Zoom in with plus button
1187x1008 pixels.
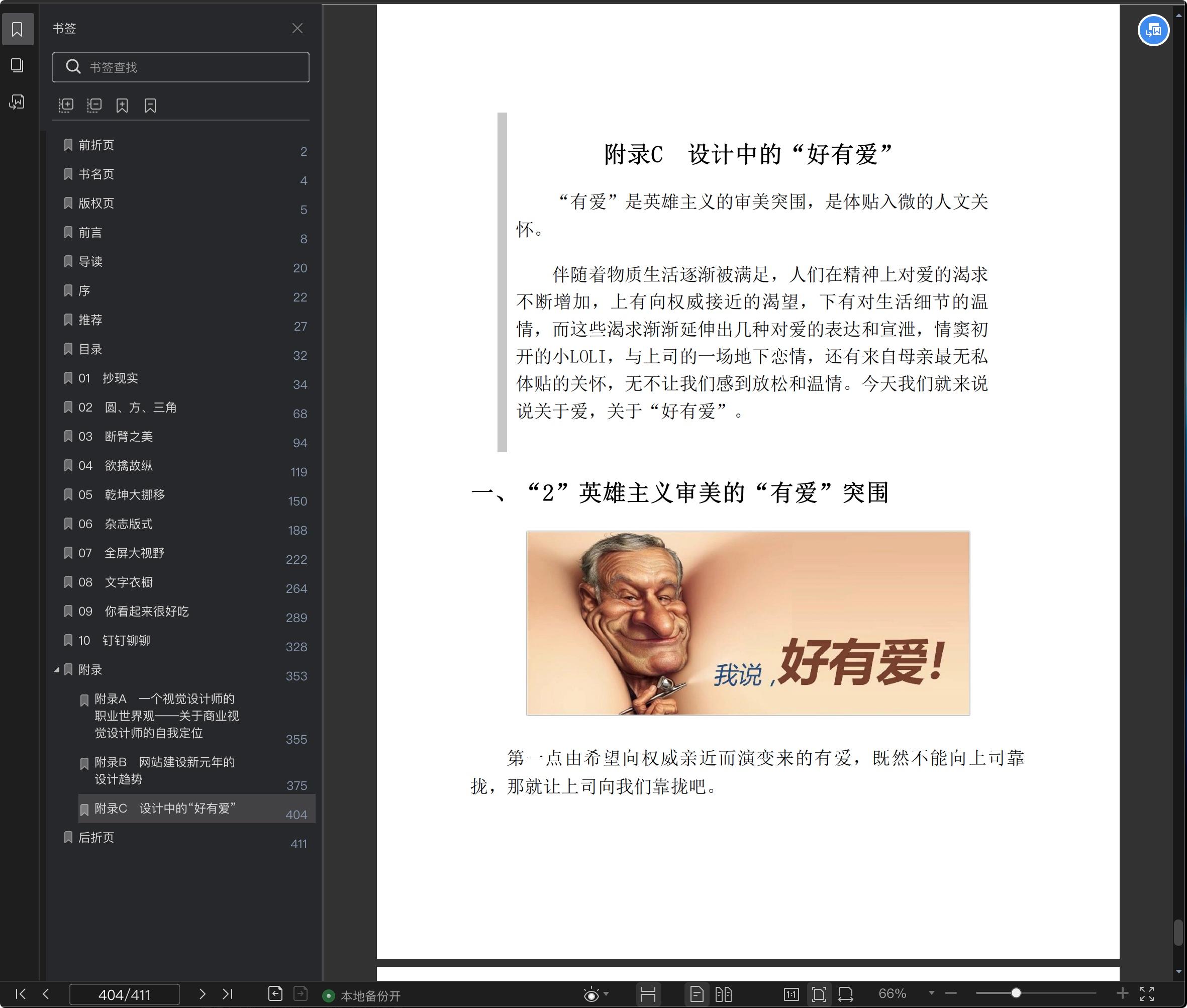pos(1122,994)
